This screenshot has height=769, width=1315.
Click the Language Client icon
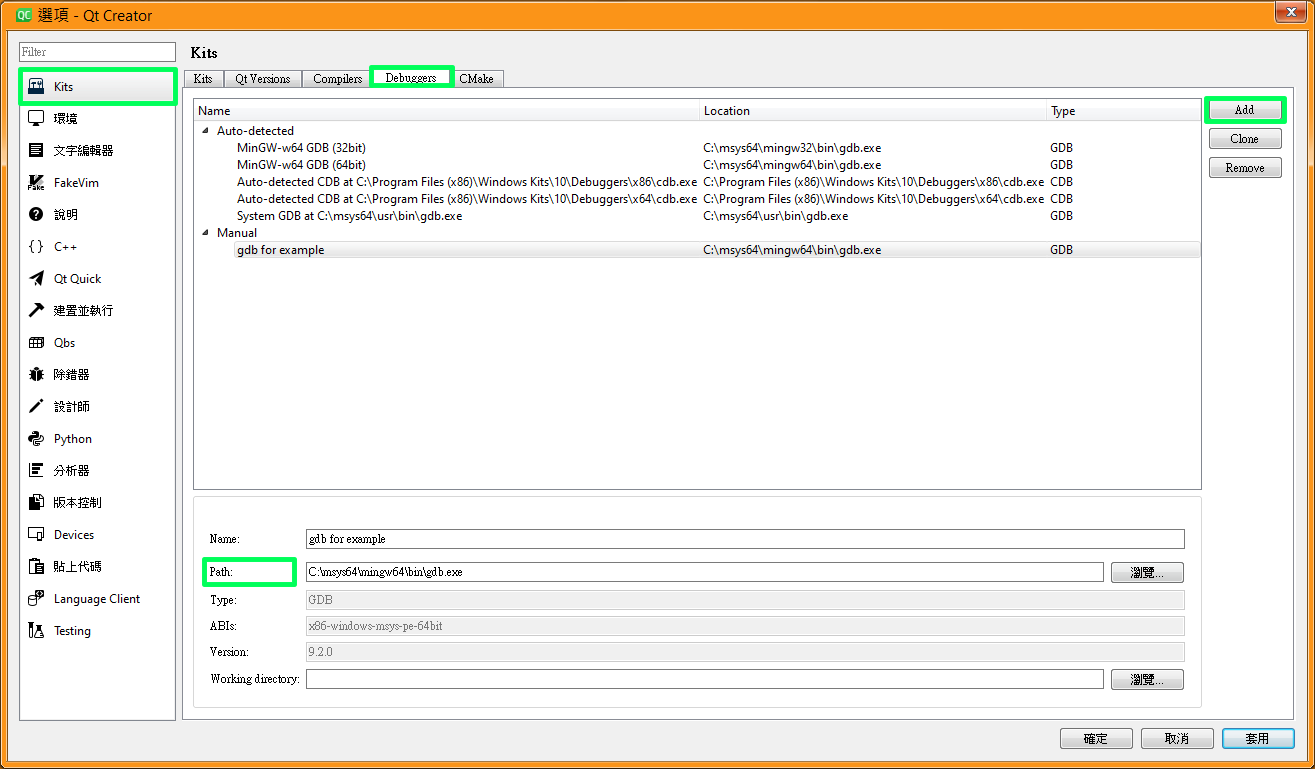[x=36, y=599]
